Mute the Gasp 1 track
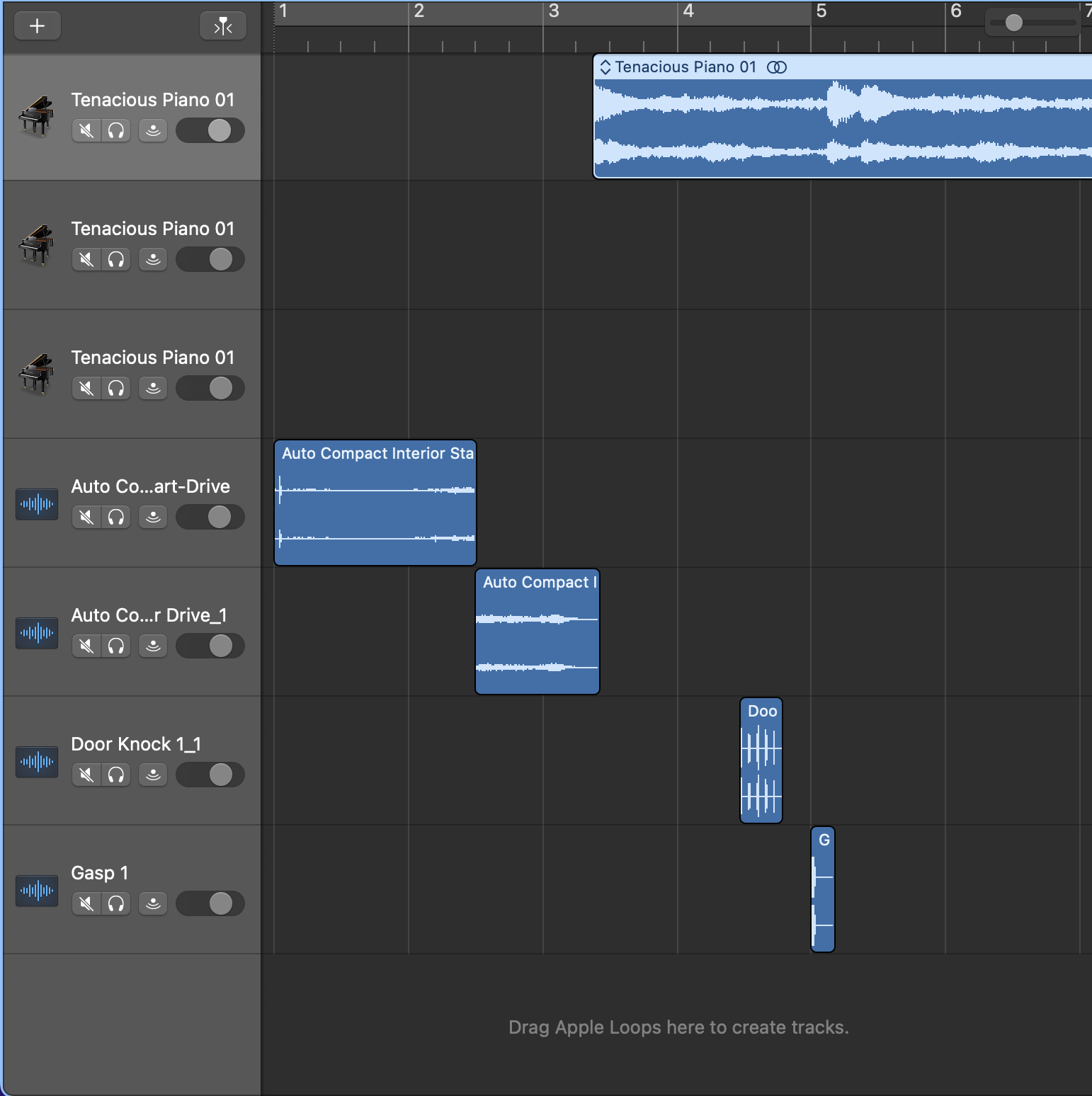Screen dimensions: 1092x1096 pyautogui.click(x=86, y=904)
